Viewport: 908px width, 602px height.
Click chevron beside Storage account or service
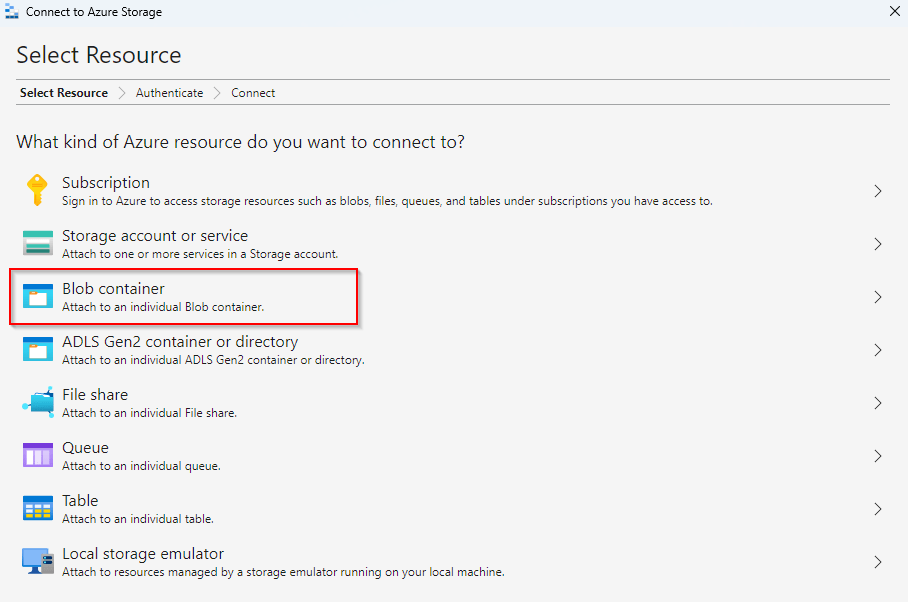click(x=877, y=244)
